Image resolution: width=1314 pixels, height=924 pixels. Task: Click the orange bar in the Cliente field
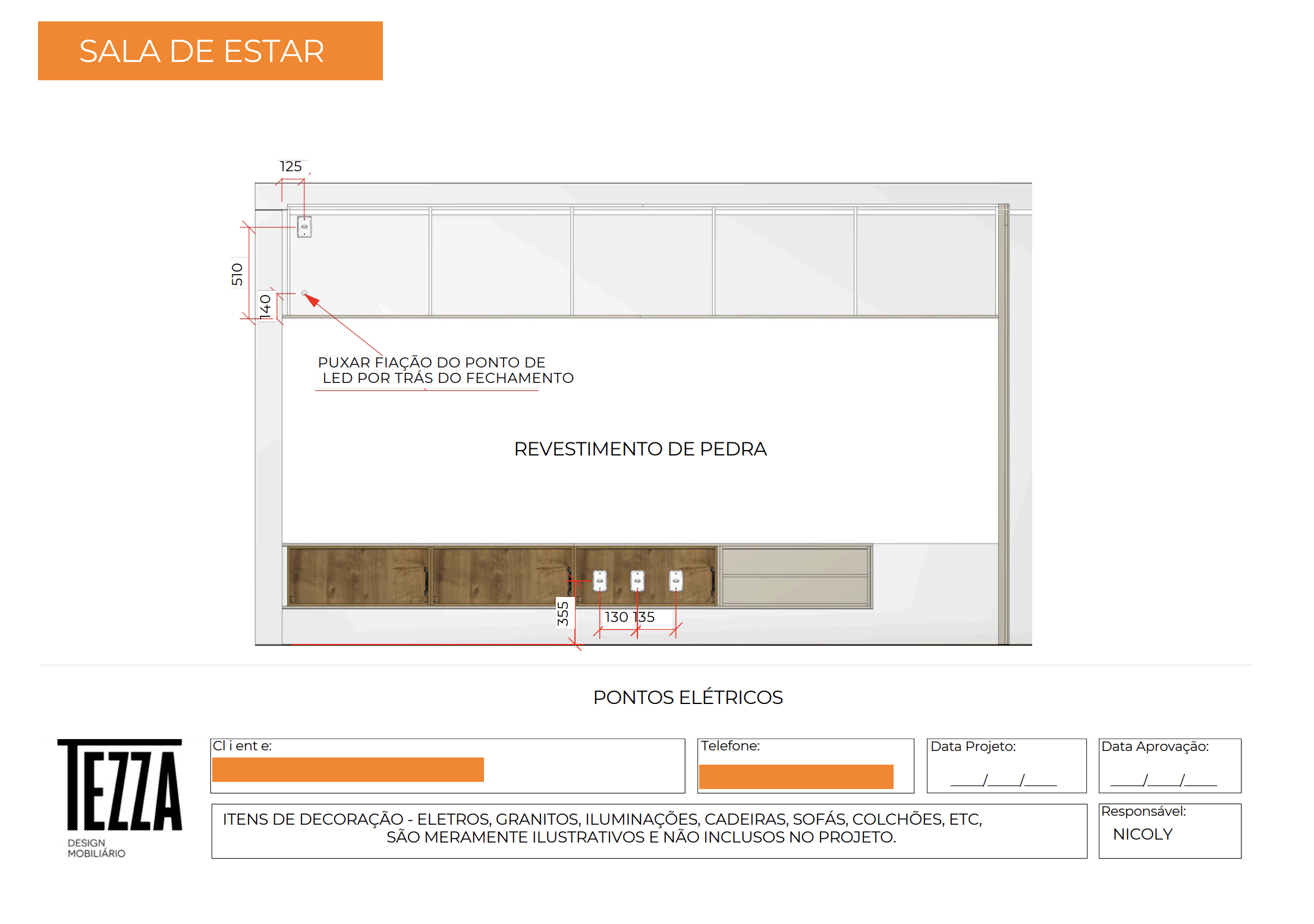coord(348,769)
